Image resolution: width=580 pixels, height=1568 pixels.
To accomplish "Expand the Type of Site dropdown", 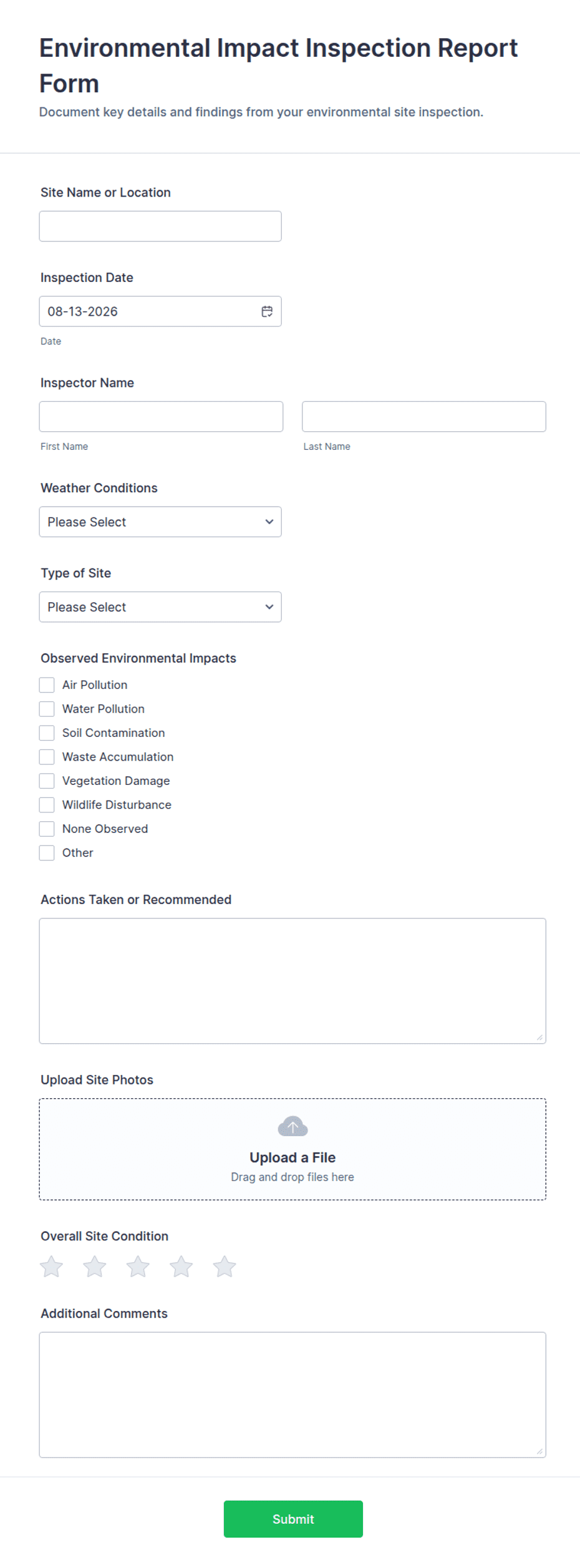I will pyautogui.click(x=160, y=607).
